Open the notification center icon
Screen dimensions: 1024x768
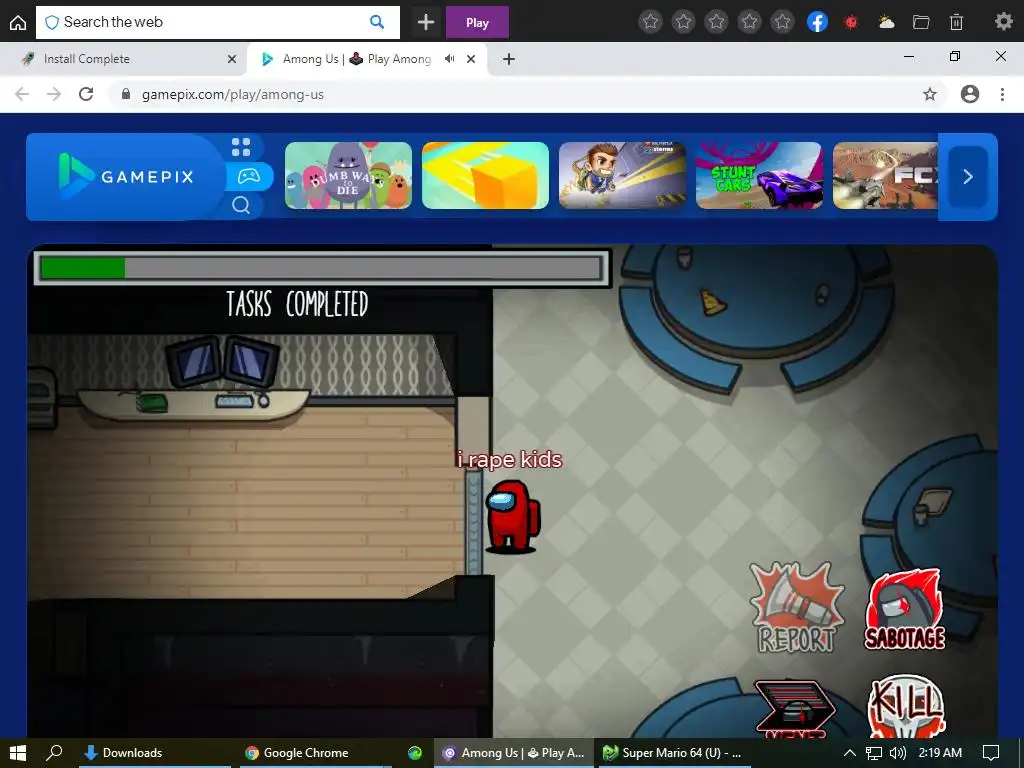pyautogui.click(x=991, y=753)
